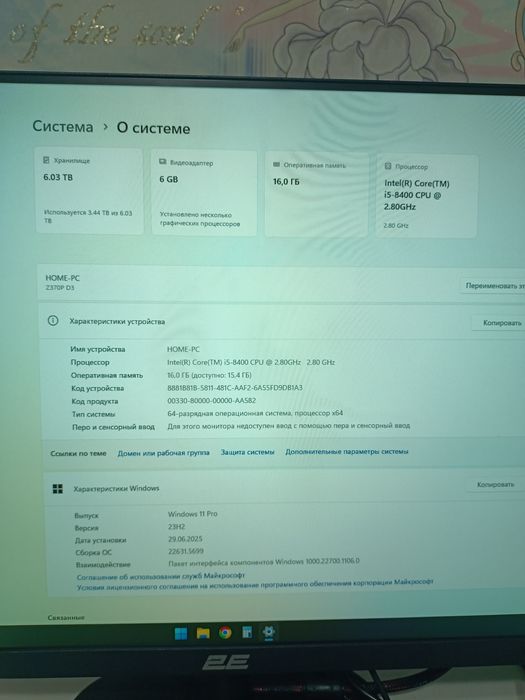525x700 pixels.
Task: Click the RAM icon in the Оперативная память card
Action: [276, 164]
